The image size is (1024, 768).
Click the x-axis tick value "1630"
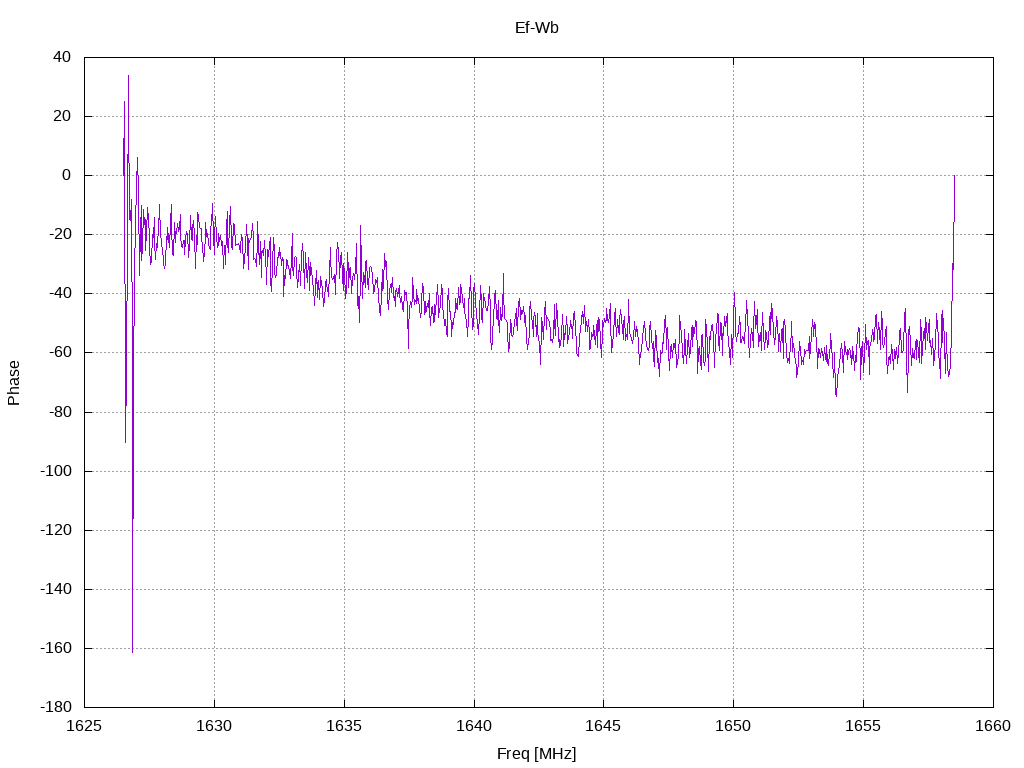(214, 726)
